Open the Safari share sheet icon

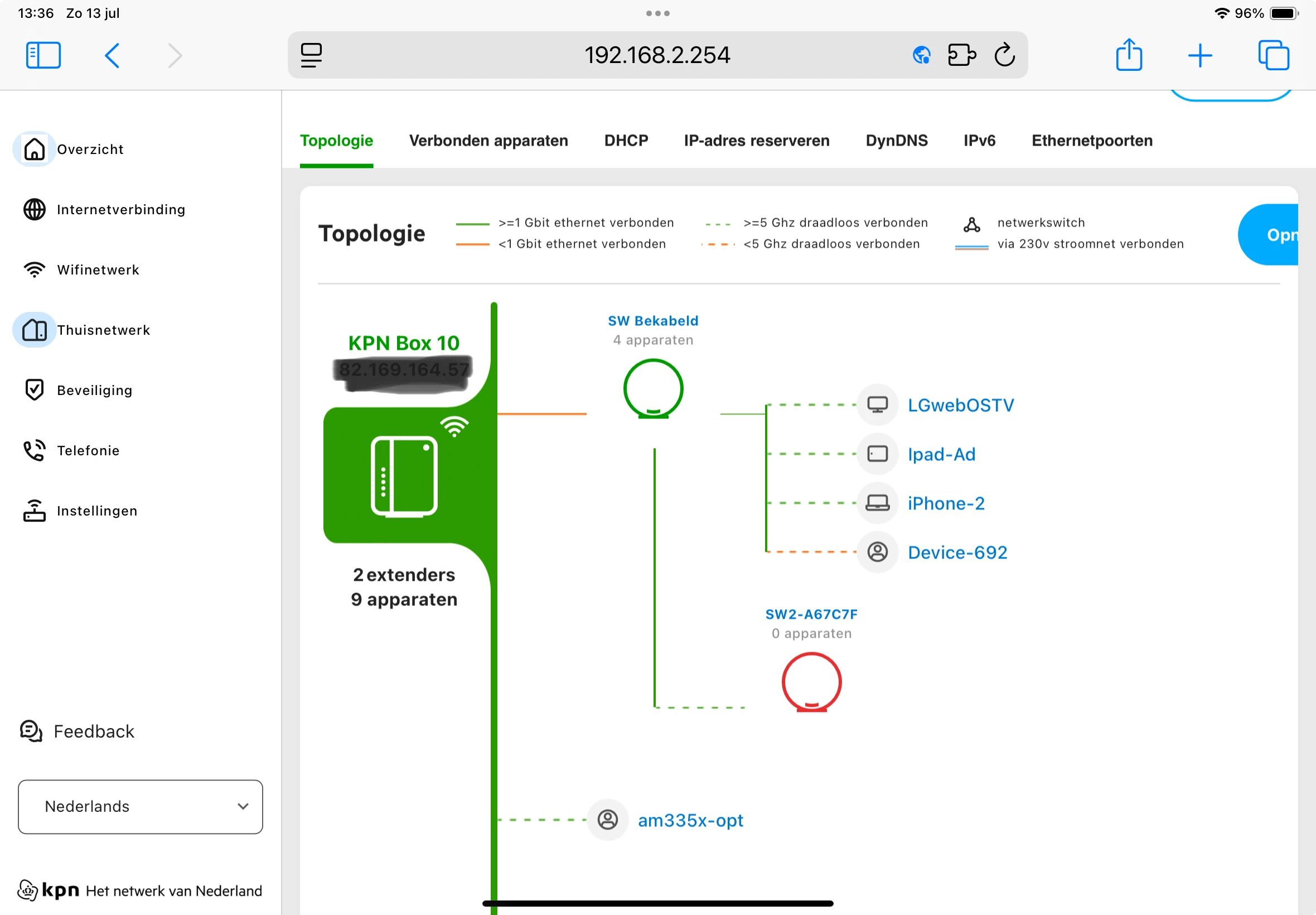1129,55
